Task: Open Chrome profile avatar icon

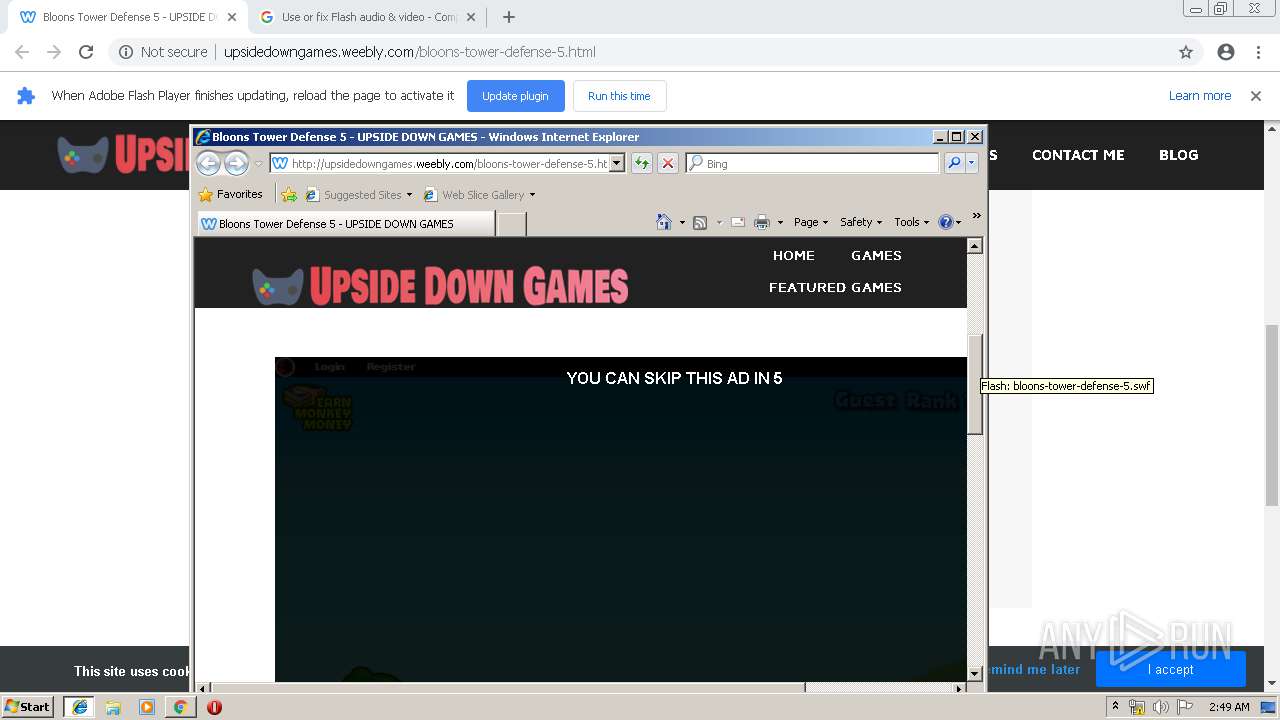Action: point(1226,52)
